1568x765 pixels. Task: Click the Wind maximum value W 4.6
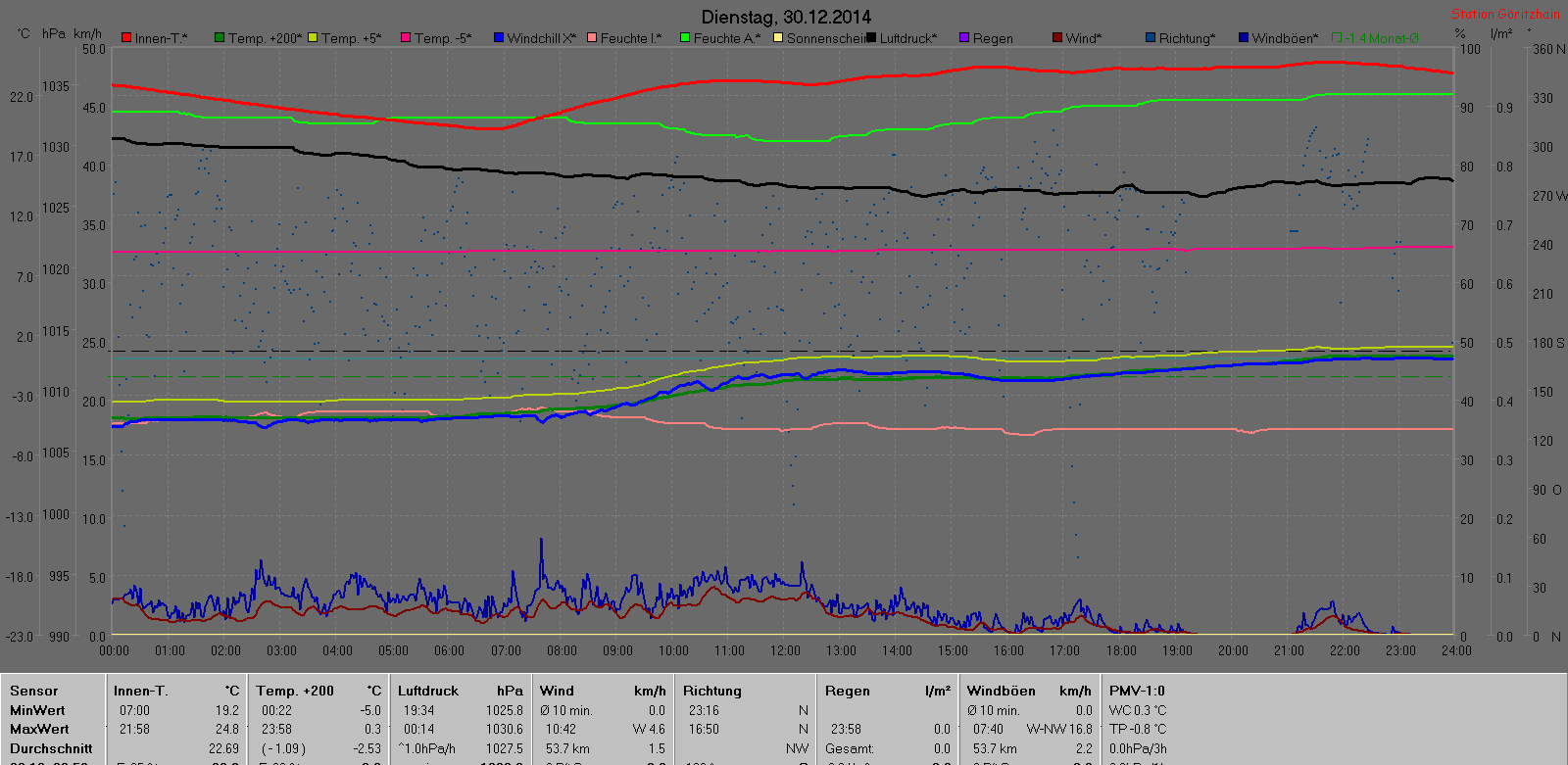point(649,729)
